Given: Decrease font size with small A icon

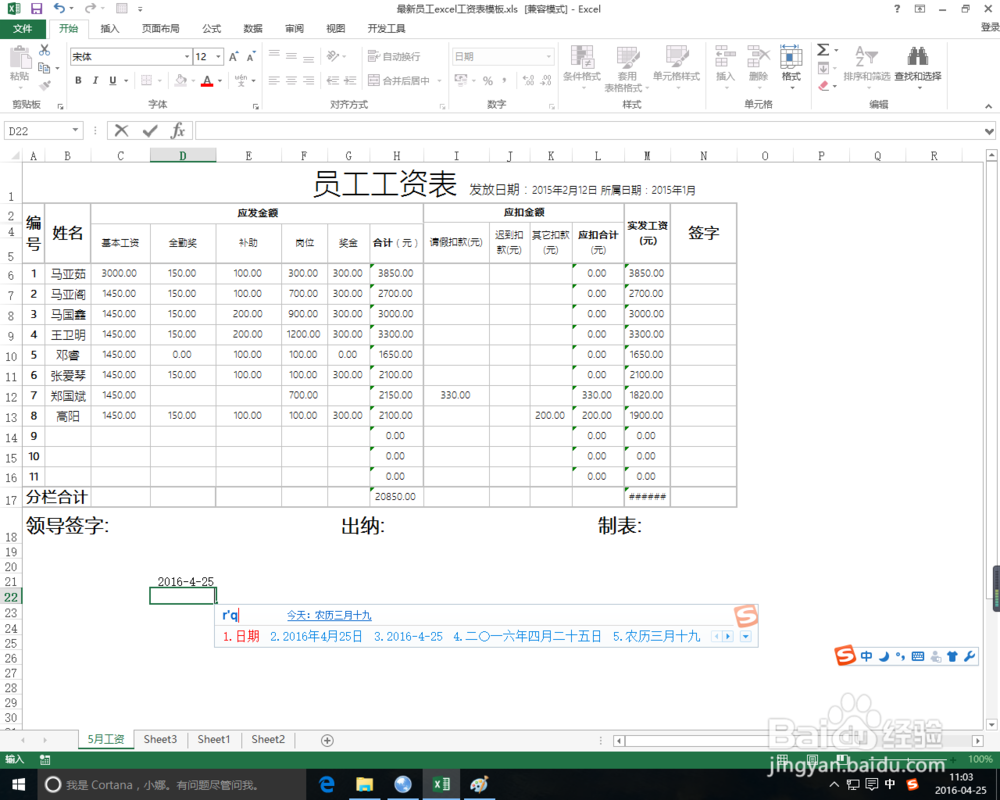Looking at the screenshot, I should [x=251, y=57].
